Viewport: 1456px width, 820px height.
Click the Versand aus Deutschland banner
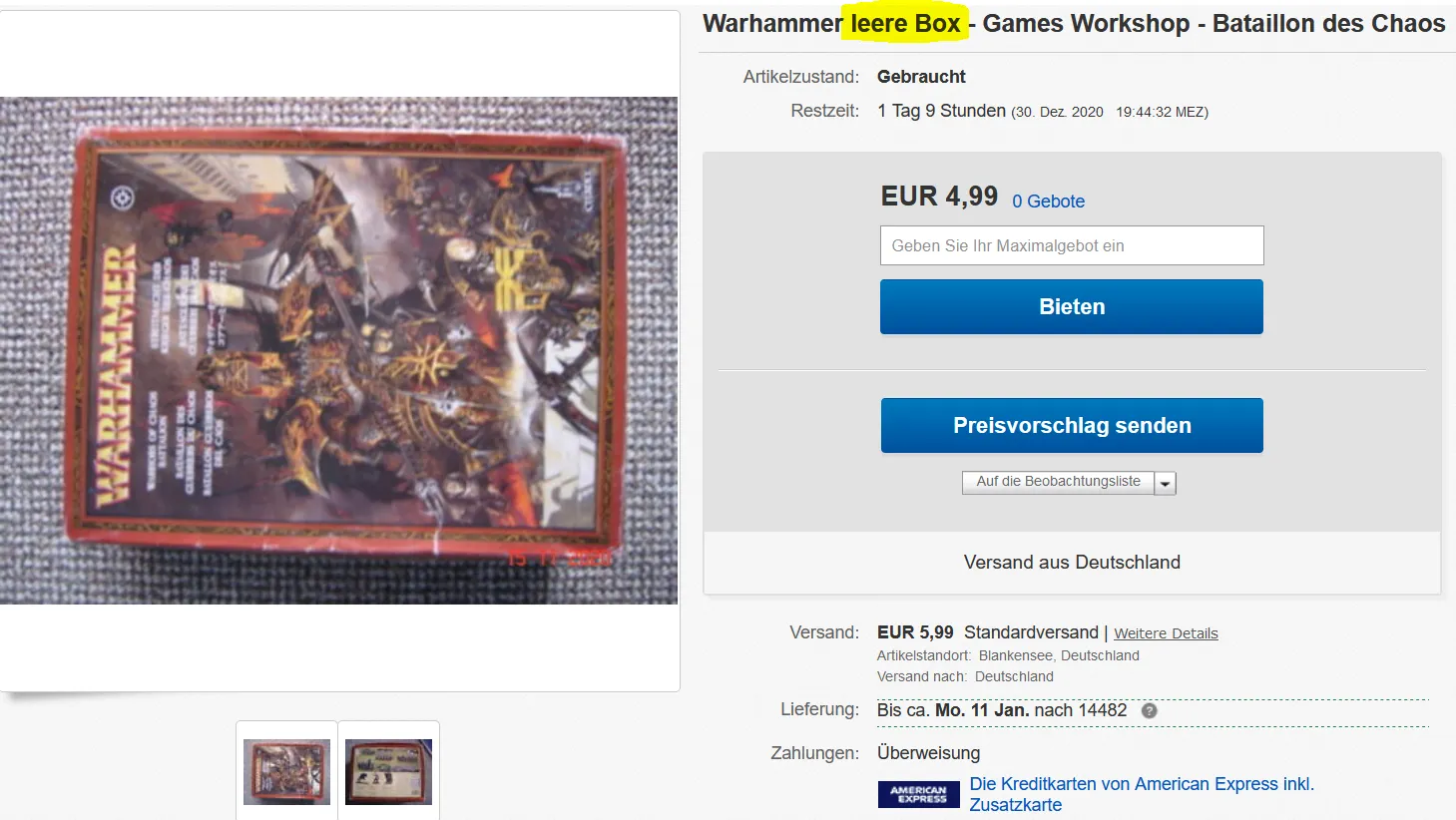(1072, 563)
